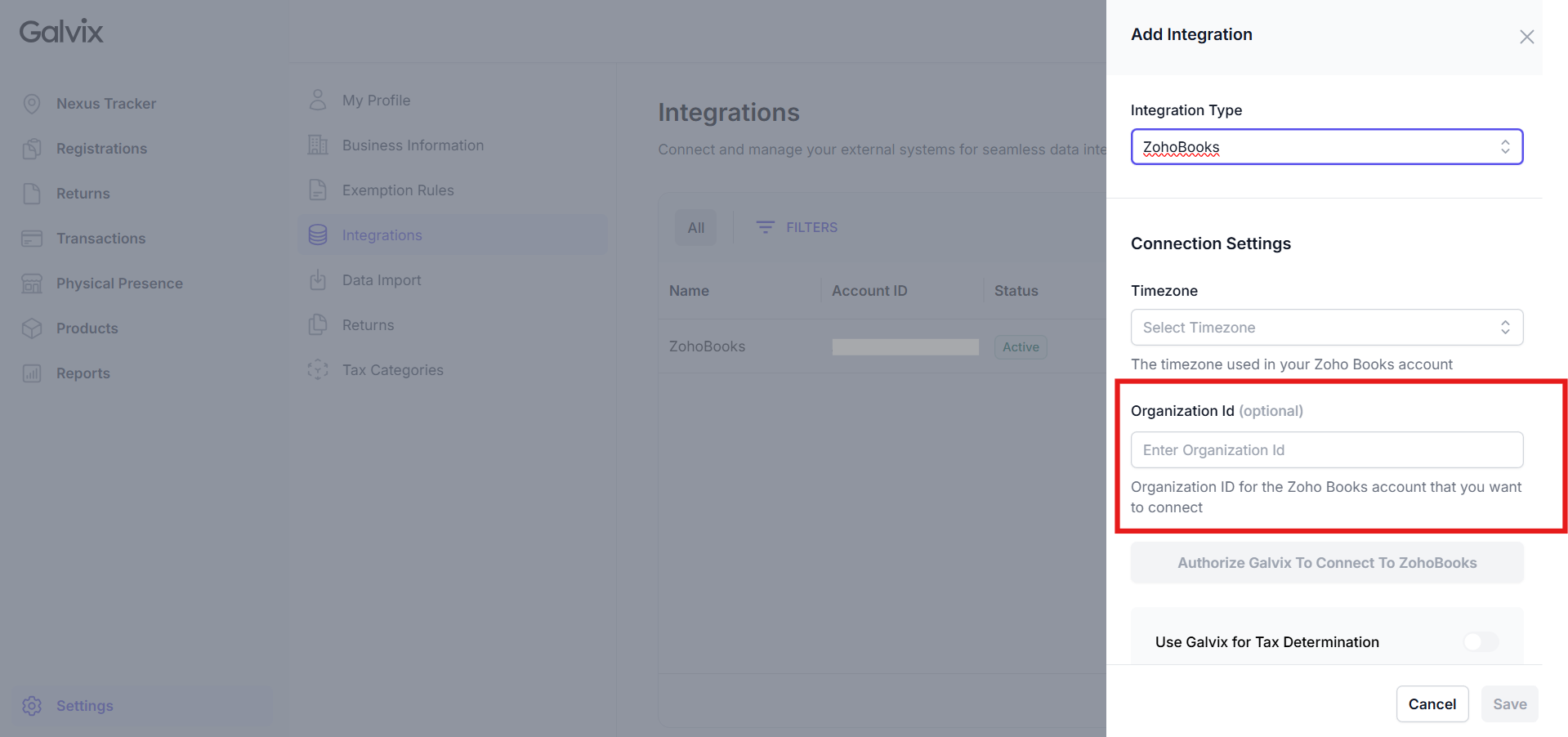This screenshot has height=737, width=1568.
Task: Click the Save button
Action: click(1509, 704)
